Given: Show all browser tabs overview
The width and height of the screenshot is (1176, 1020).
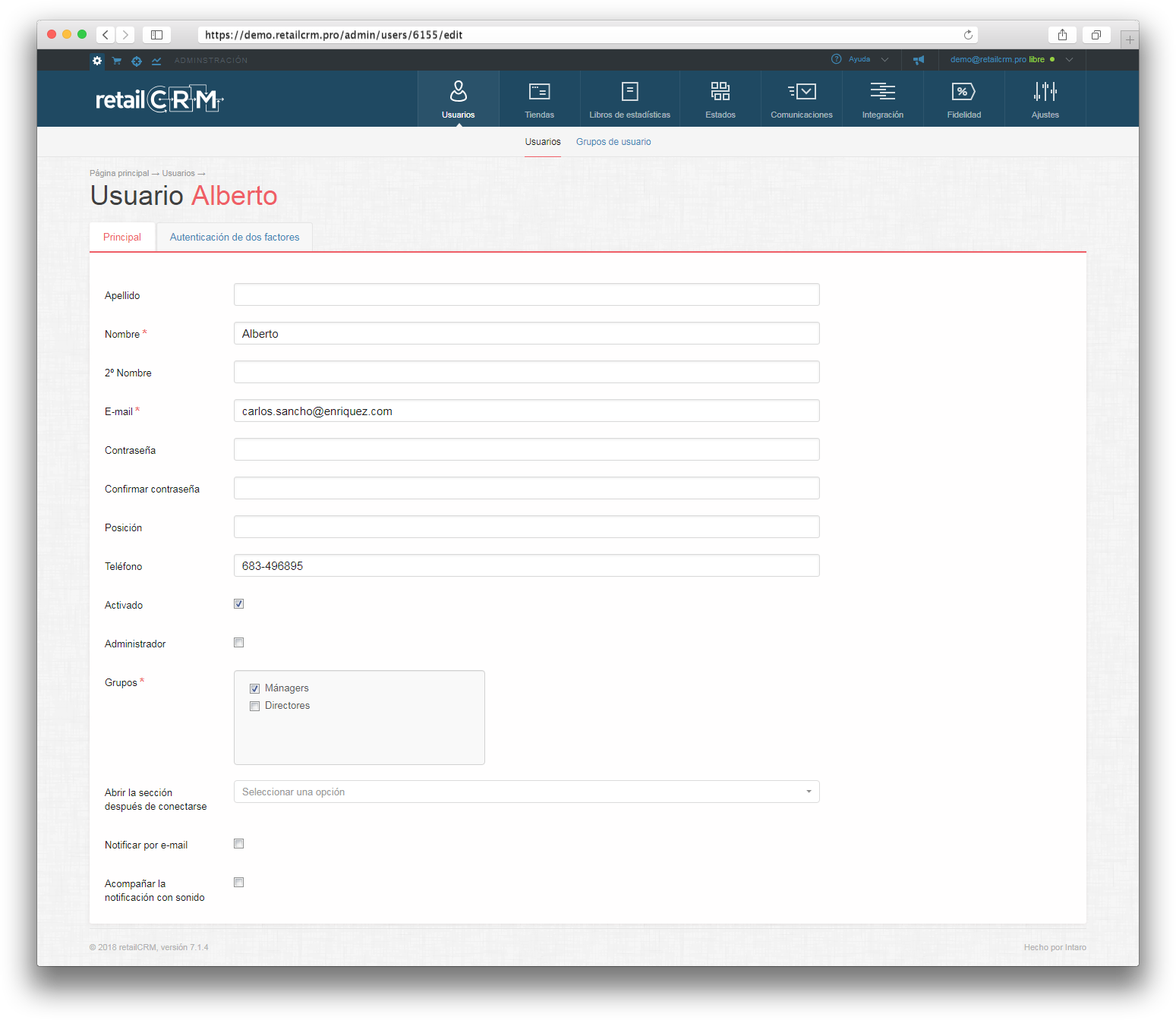Looking at the screenshot, I should [x=1096, y=35].
